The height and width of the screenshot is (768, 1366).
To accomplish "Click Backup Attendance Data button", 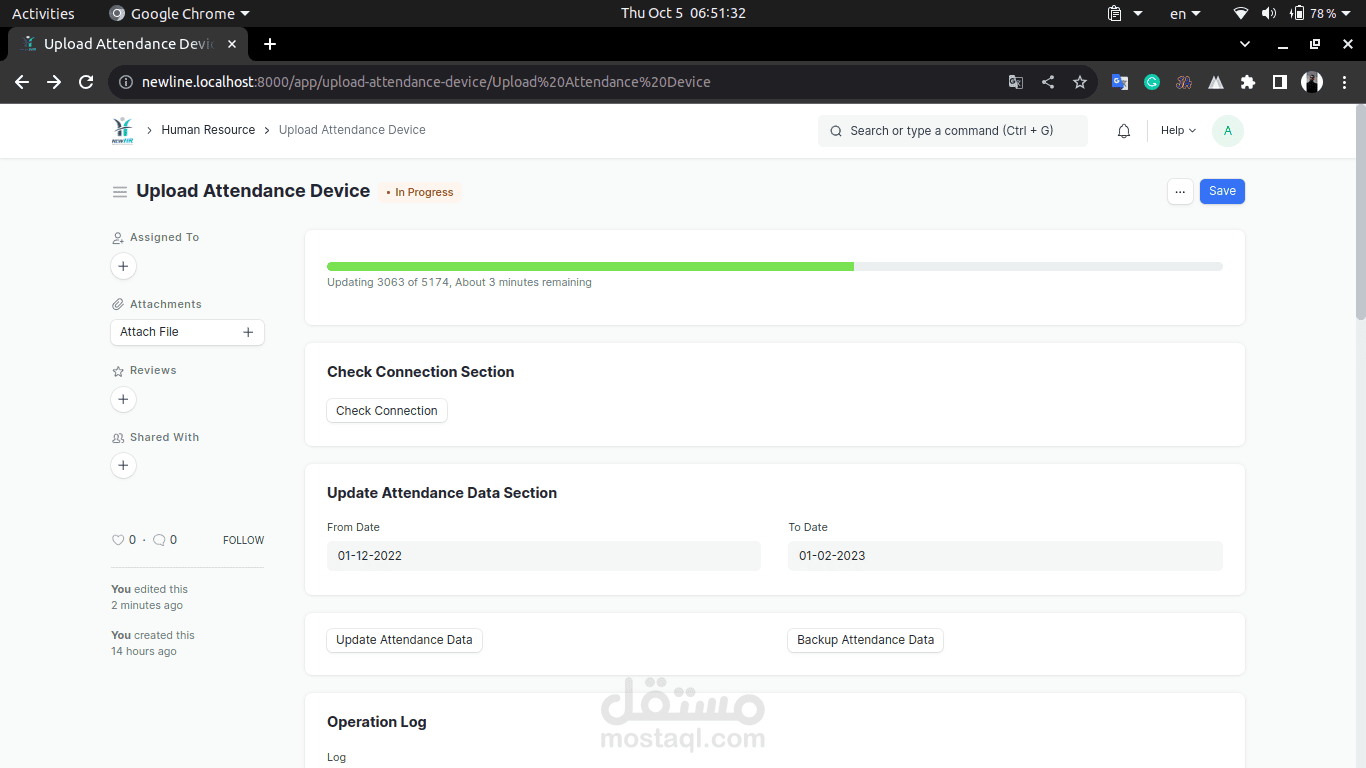I will [x=866, y=640].
